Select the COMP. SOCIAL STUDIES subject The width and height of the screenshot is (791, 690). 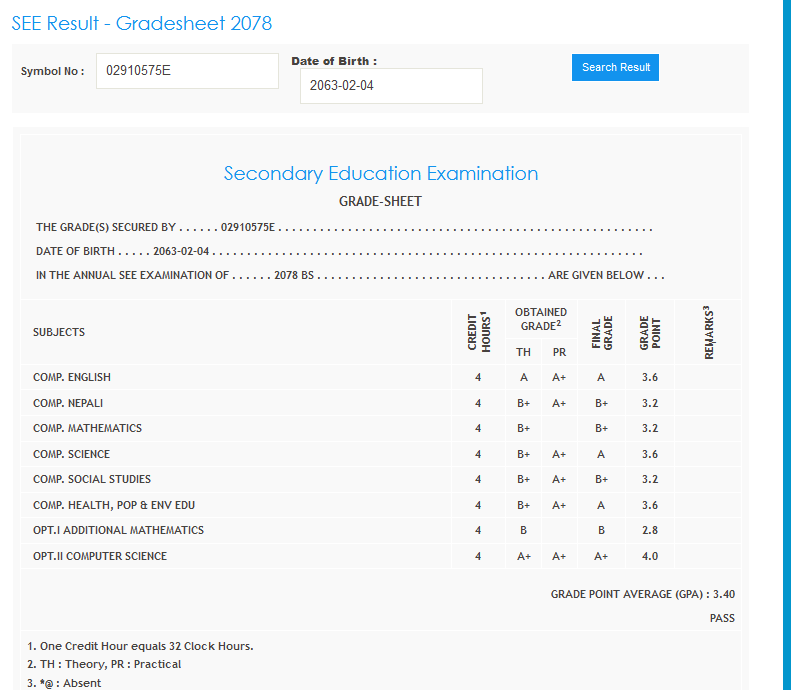pyautogui.click(x=92, y=480)
